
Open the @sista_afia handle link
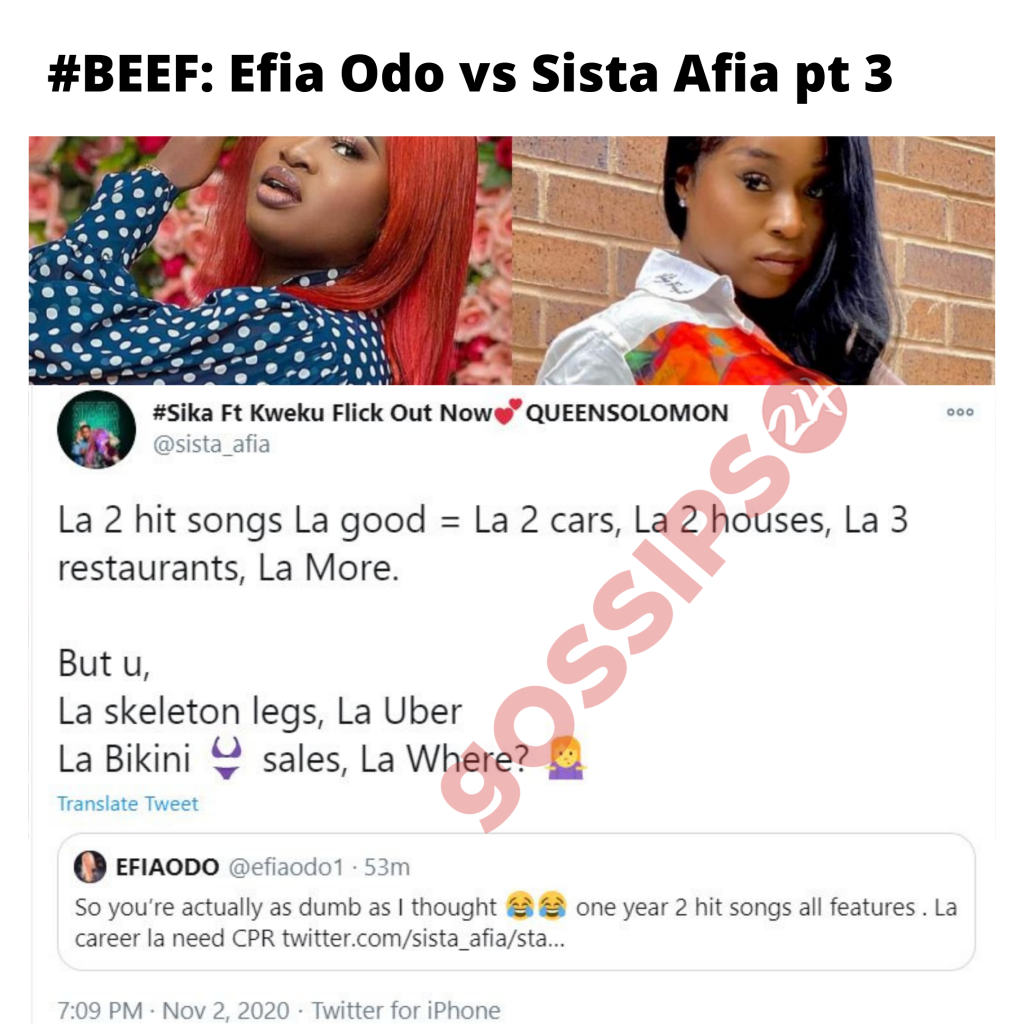point(211,444)
